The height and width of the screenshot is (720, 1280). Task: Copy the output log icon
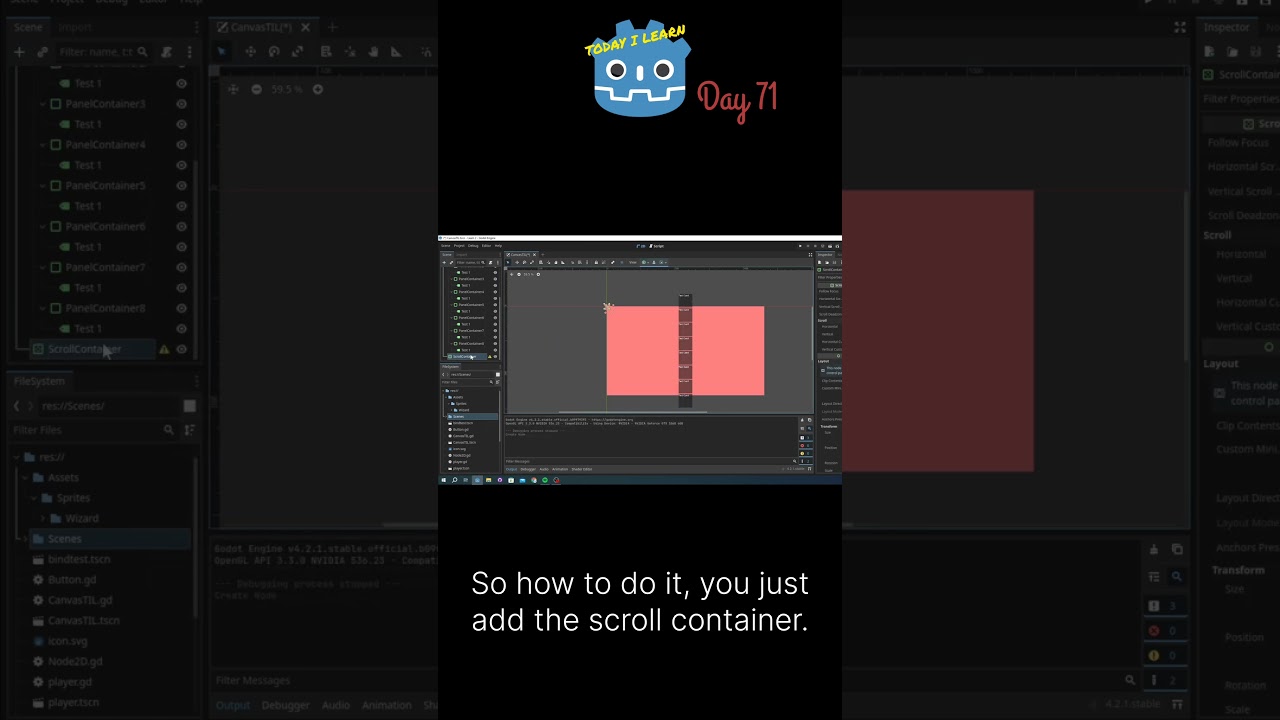(x=1177, y=549)
